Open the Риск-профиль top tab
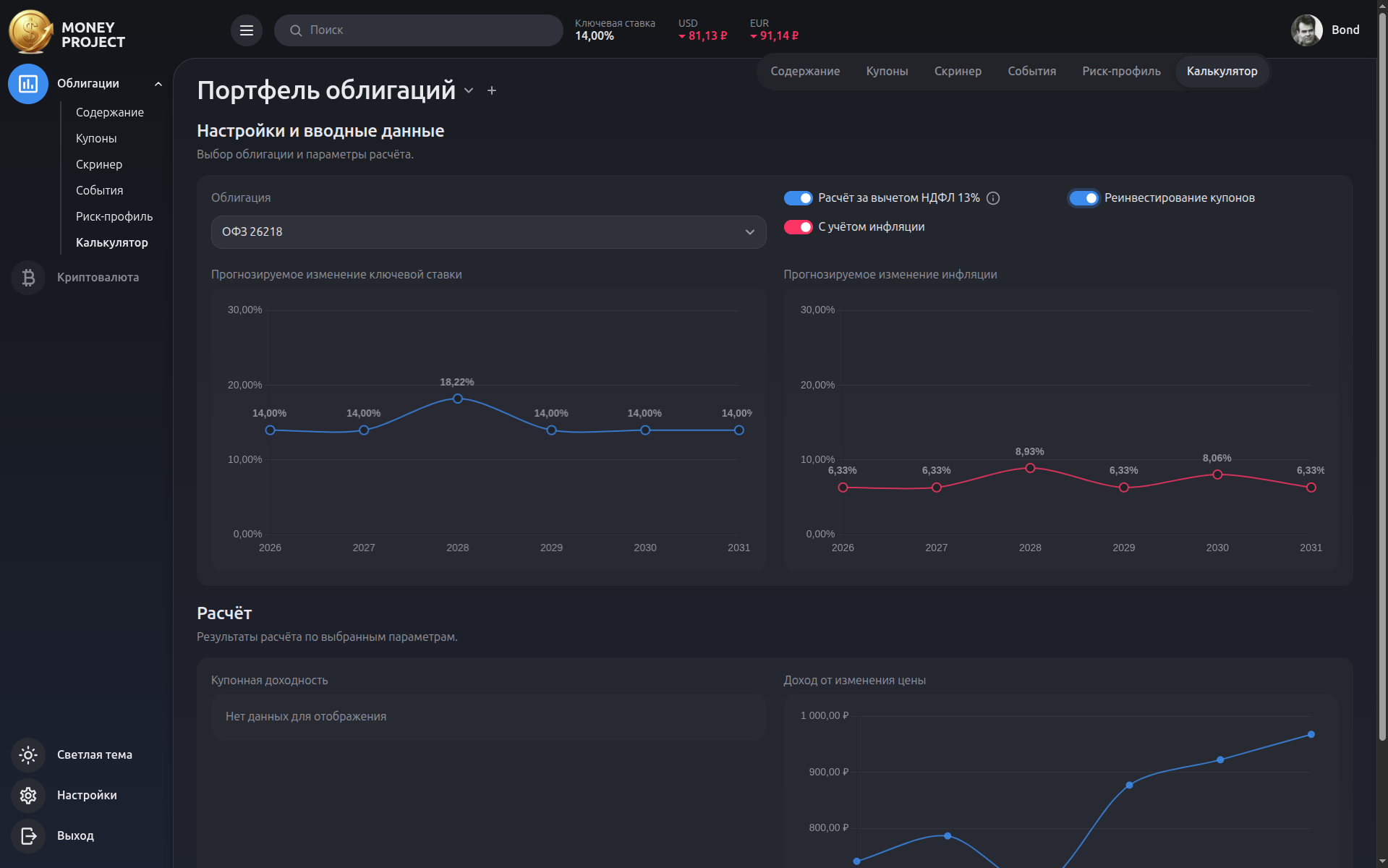1388x868 pixels. (x=1121, y=72)
